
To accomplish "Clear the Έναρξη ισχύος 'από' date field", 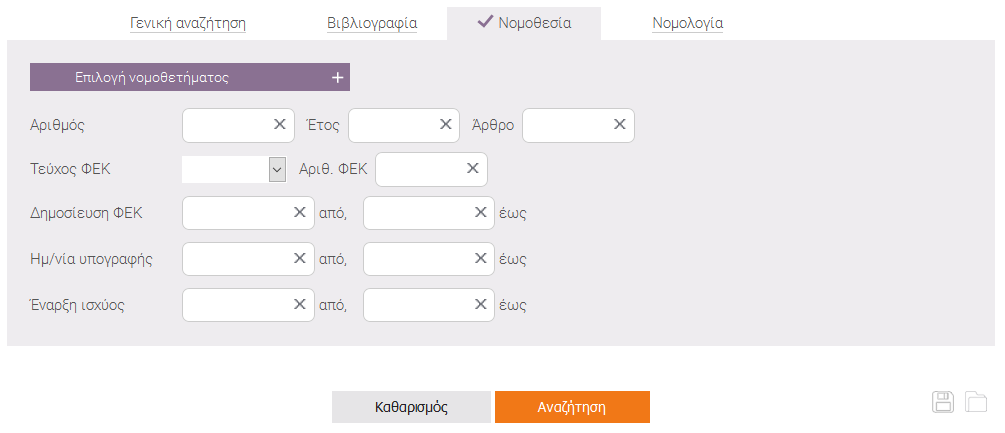I will 299,304.
